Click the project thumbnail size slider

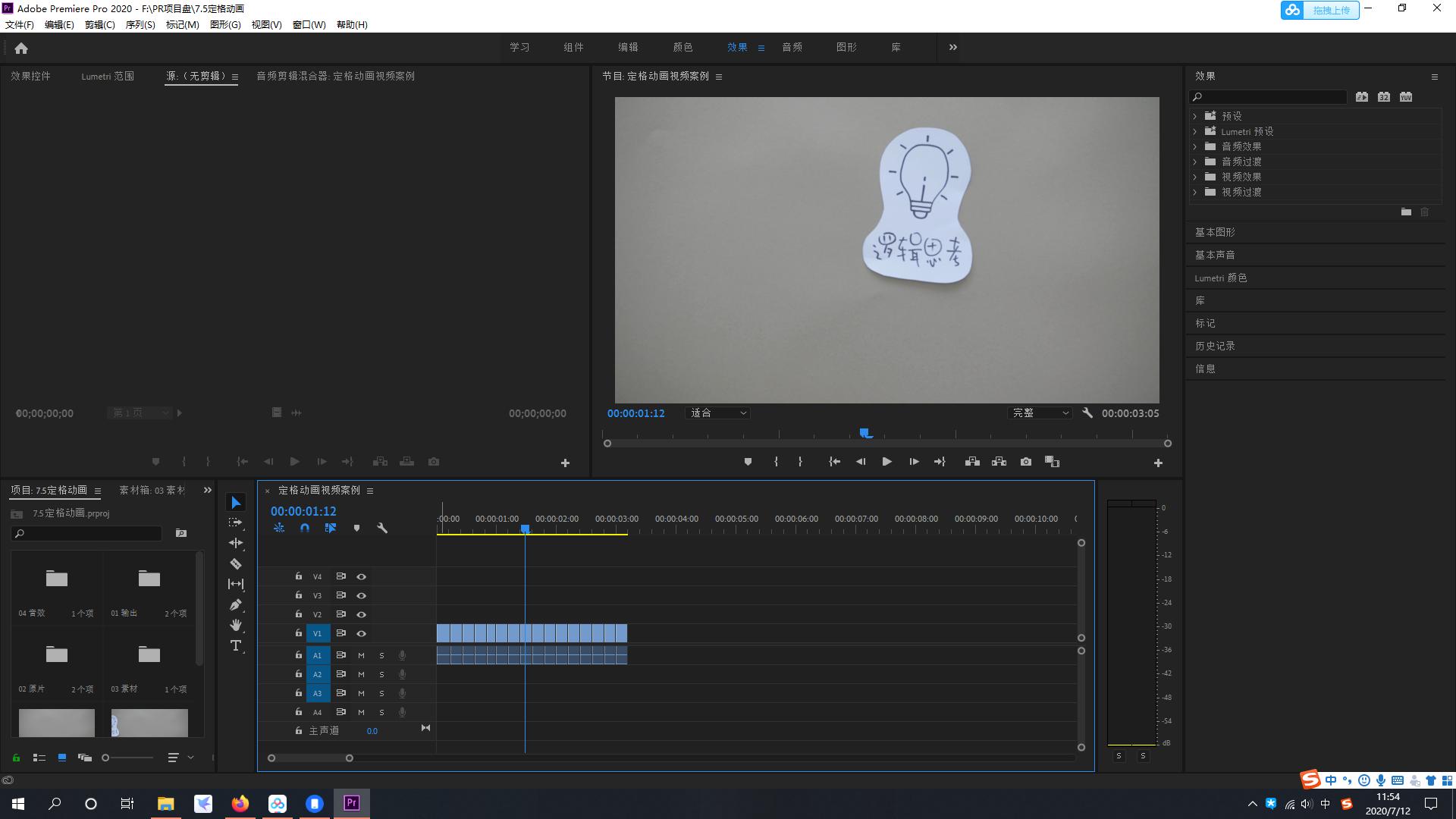click(x=106, y=758)
